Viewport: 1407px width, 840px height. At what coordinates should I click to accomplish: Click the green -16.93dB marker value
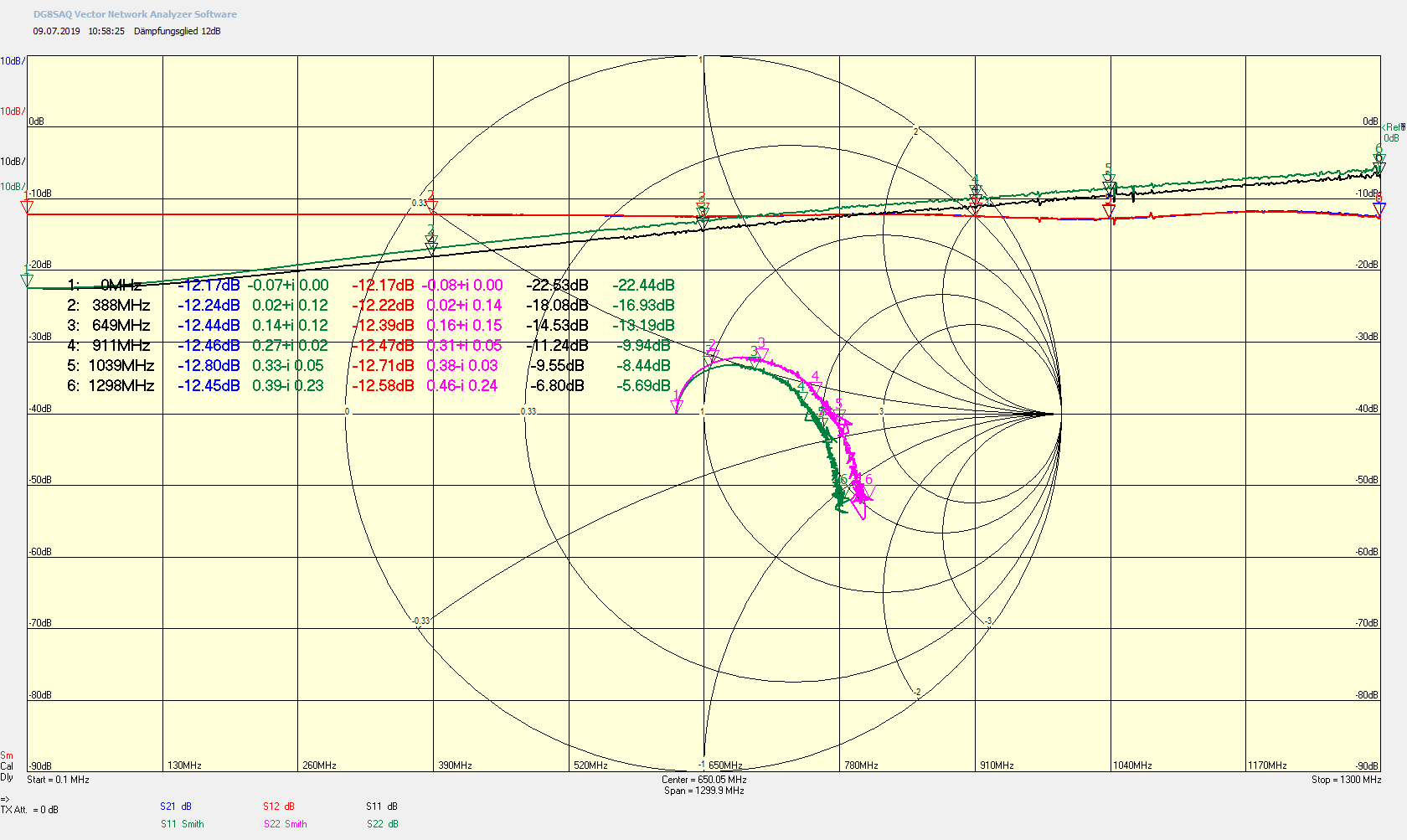click(x=643, y=306)
